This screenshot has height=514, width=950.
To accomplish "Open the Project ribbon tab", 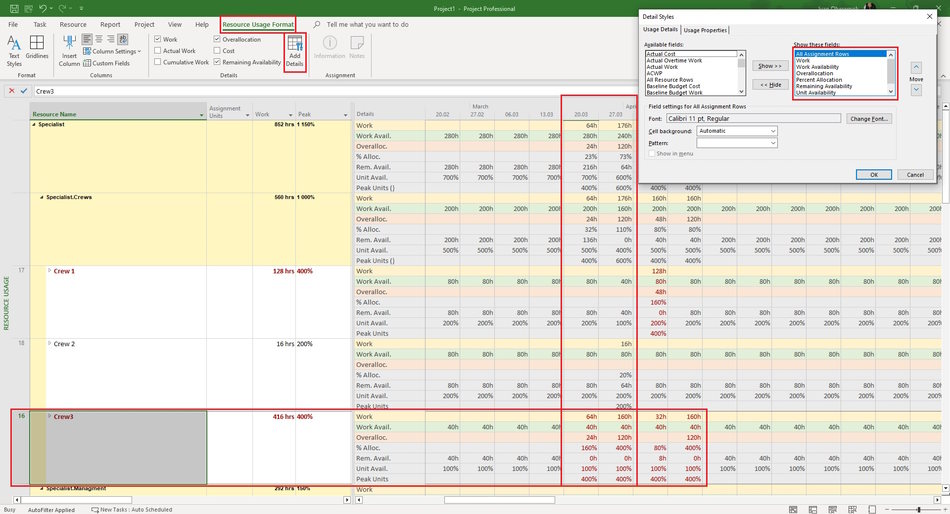I will tap(144, 24).
